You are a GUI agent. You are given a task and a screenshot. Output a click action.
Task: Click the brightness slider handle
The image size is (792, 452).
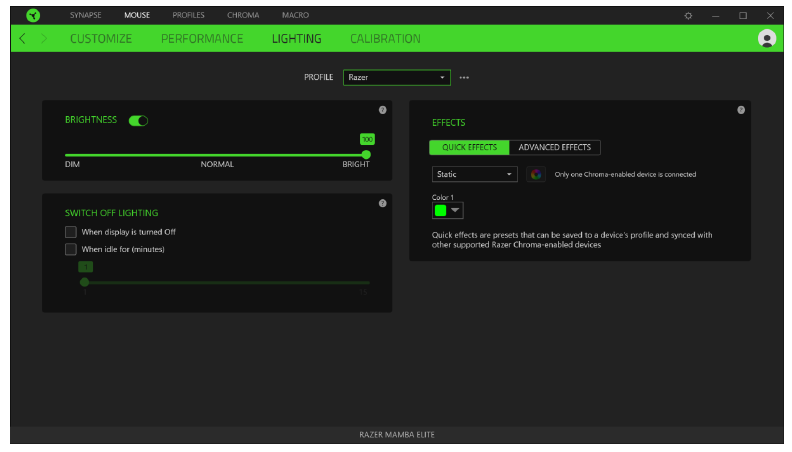click(366, 155)
